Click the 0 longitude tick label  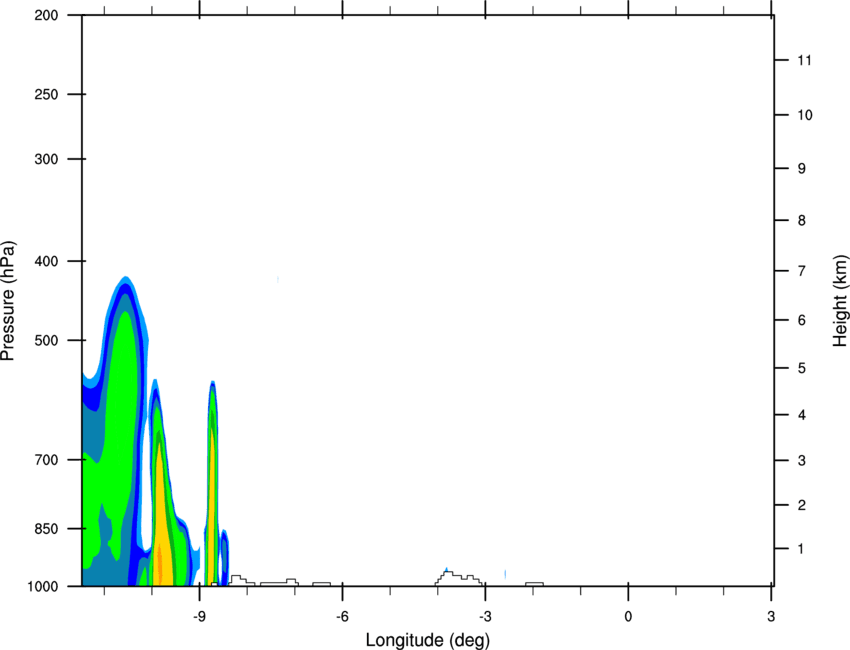[628, 617]
